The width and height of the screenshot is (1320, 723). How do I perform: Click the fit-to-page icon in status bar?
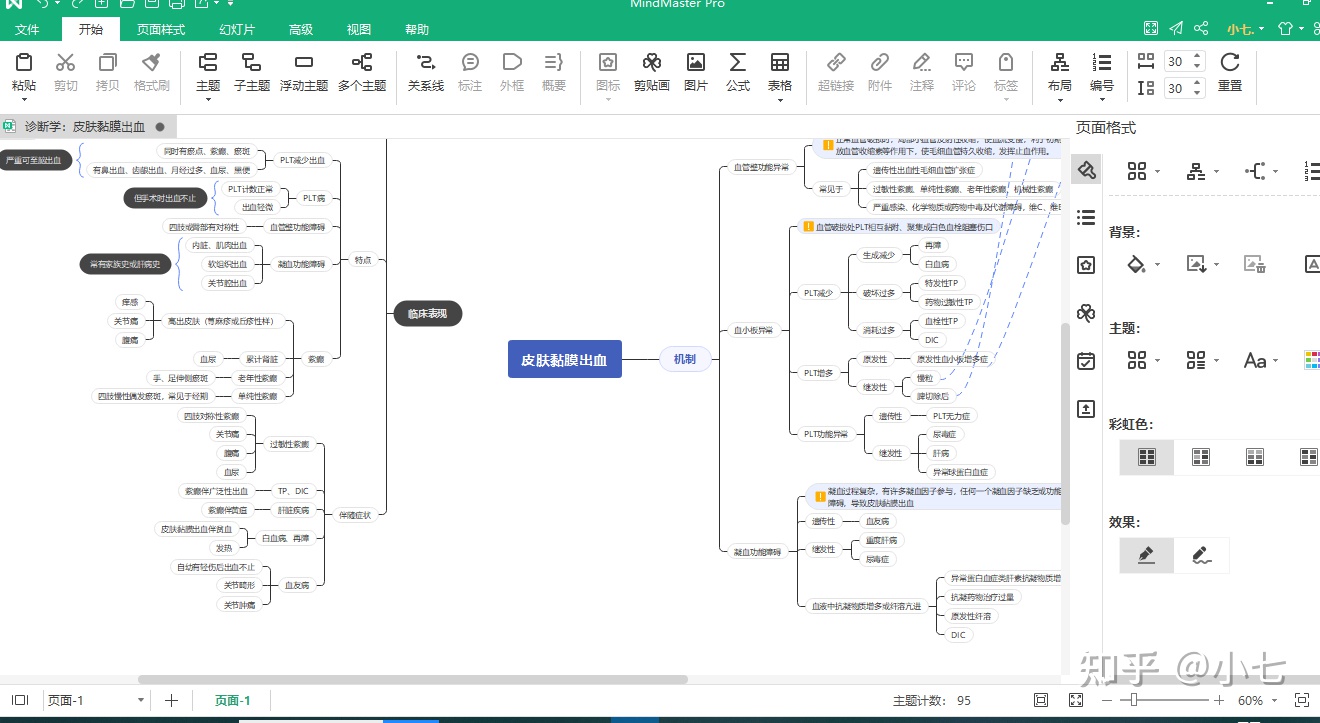1041,700
